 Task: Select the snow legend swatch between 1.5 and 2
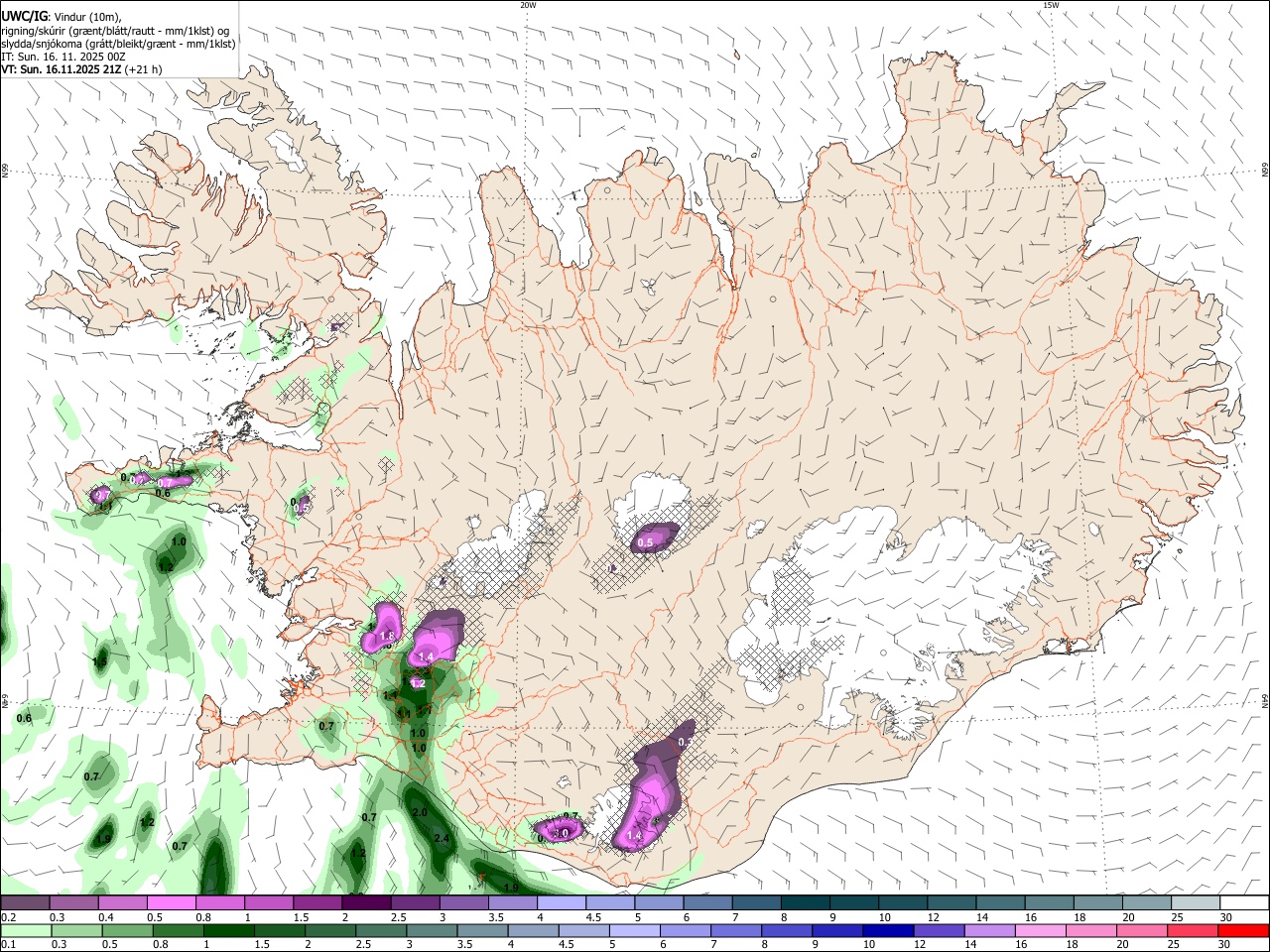coord(317,903)
